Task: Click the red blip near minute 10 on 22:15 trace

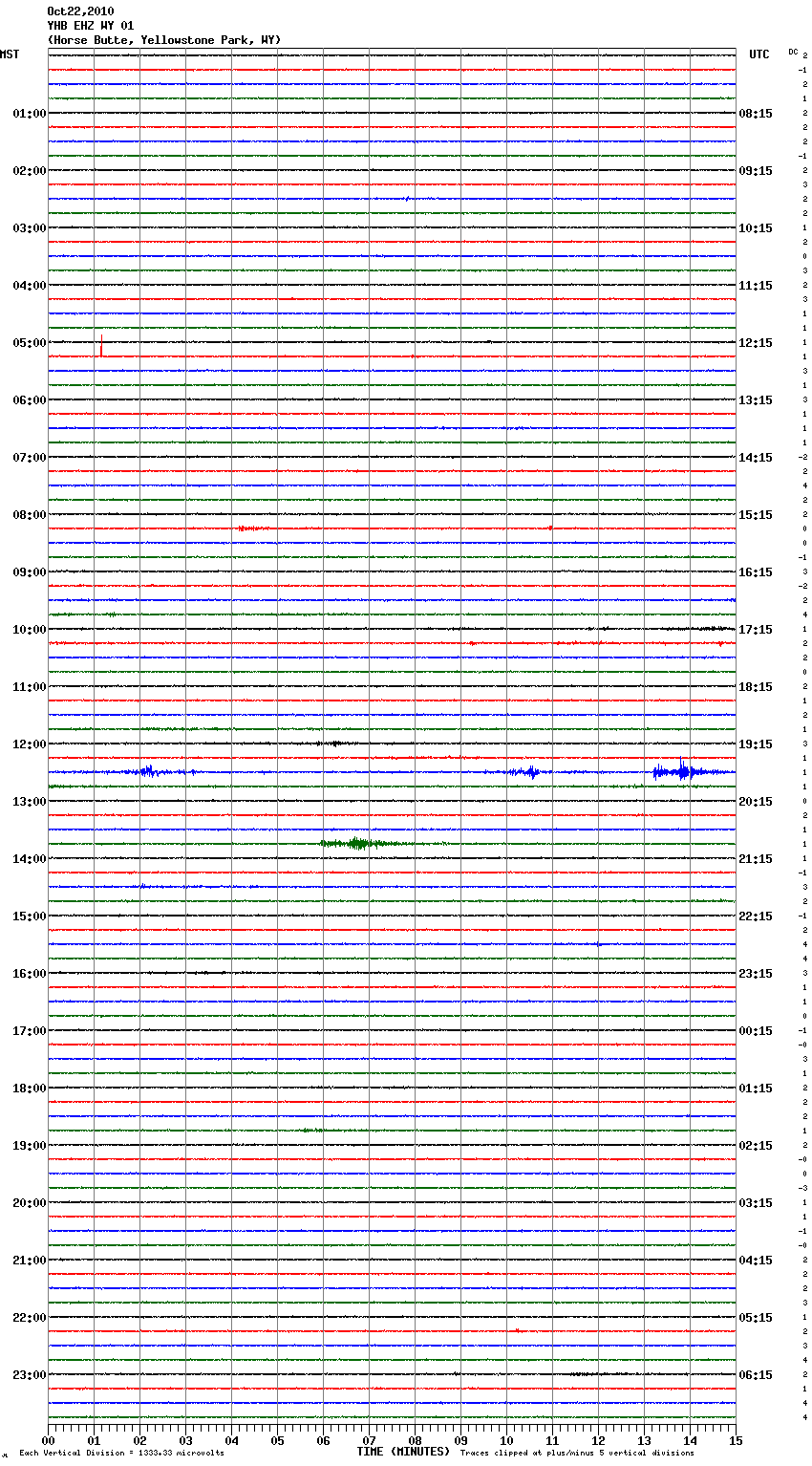Action: point(517,1330)
